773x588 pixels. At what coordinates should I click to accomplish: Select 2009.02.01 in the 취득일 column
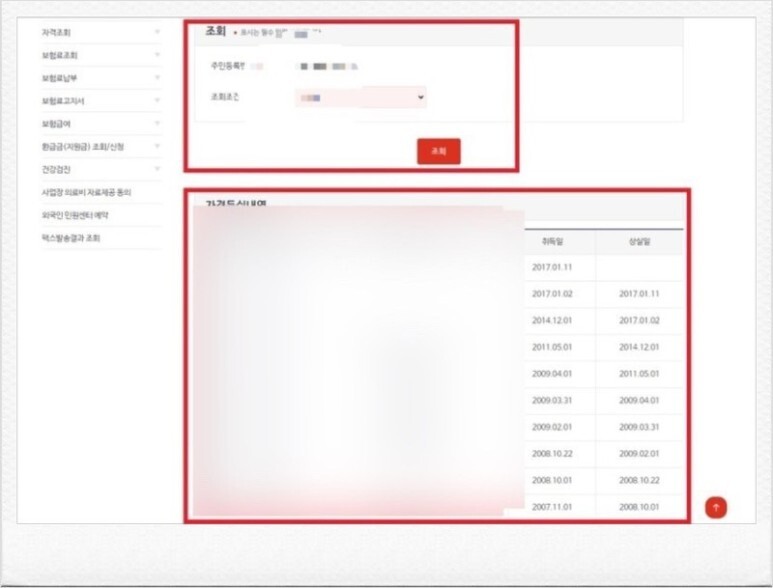coord(552,427)
